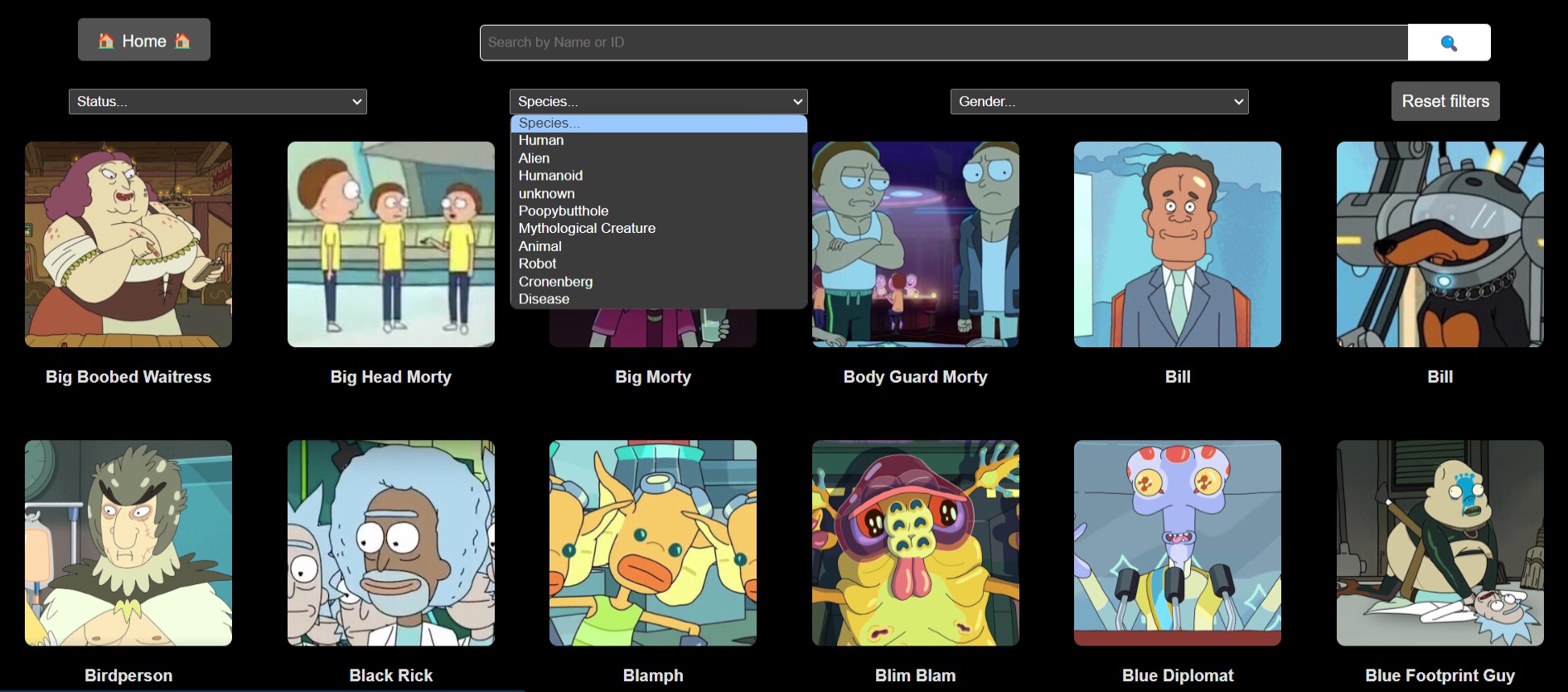Click the magnifying glass search icon
The width and height of the screenshot is (1568, 692).
pyautogui.click(x=1449, y=43)
